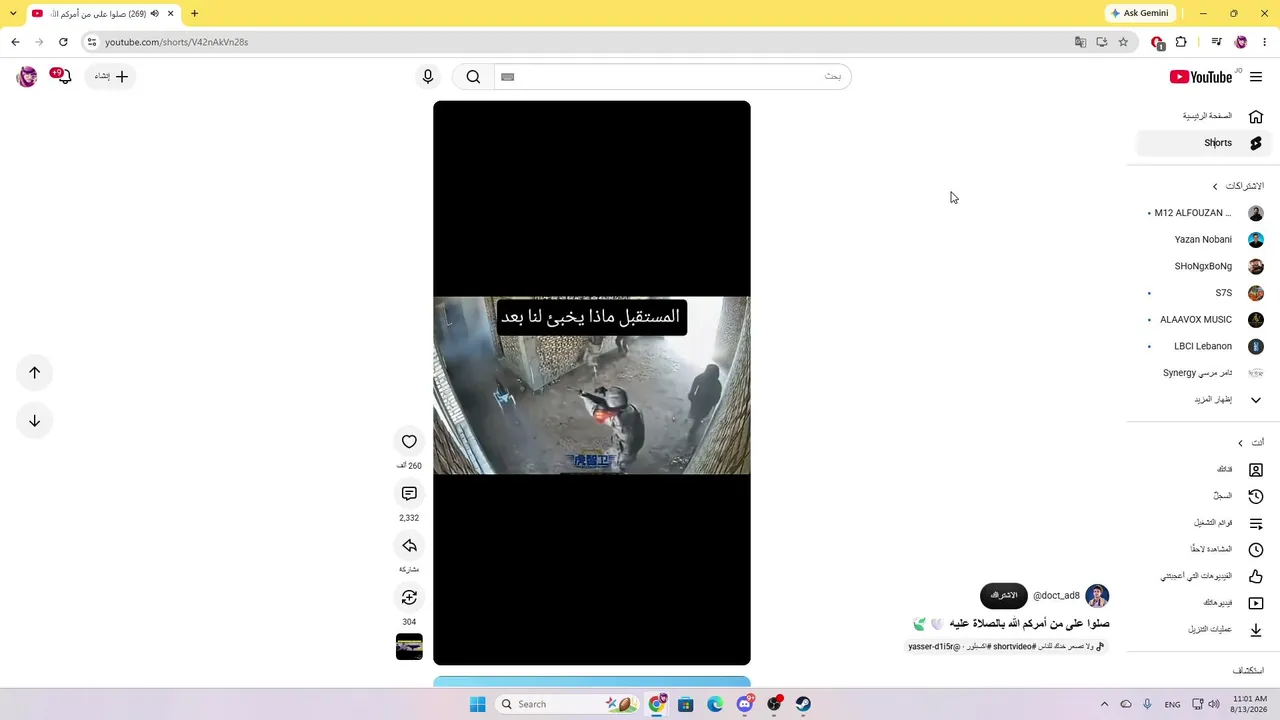The image size is (1280, 720).
Task: Open YouTube notifications bell
Action: tap(62, 77)
